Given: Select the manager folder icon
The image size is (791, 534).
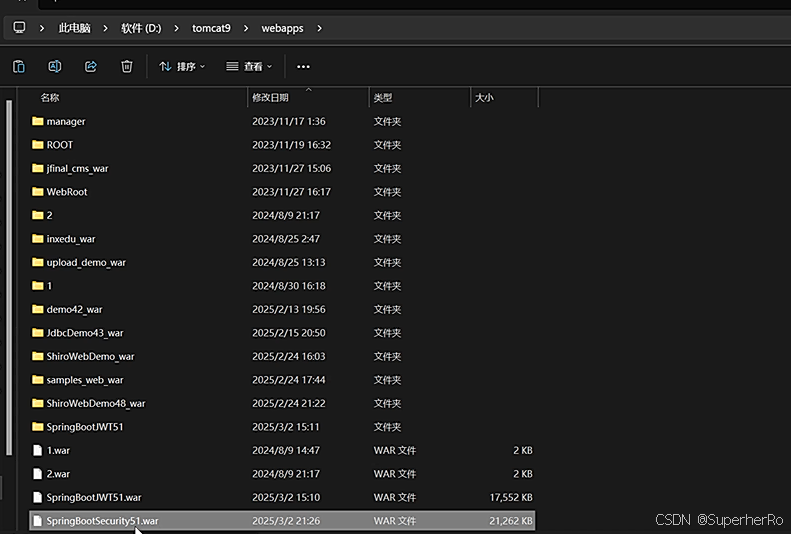Looking at the screenshot, I should point(37,121).
